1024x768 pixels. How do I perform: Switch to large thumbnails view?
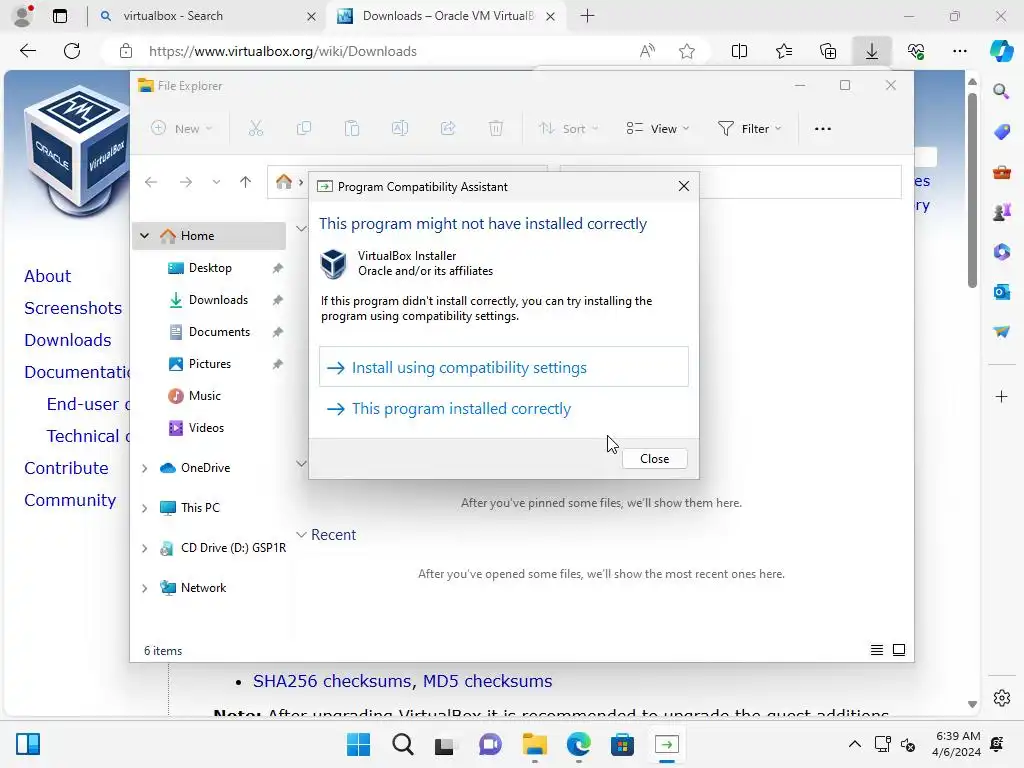coord(899,650)
